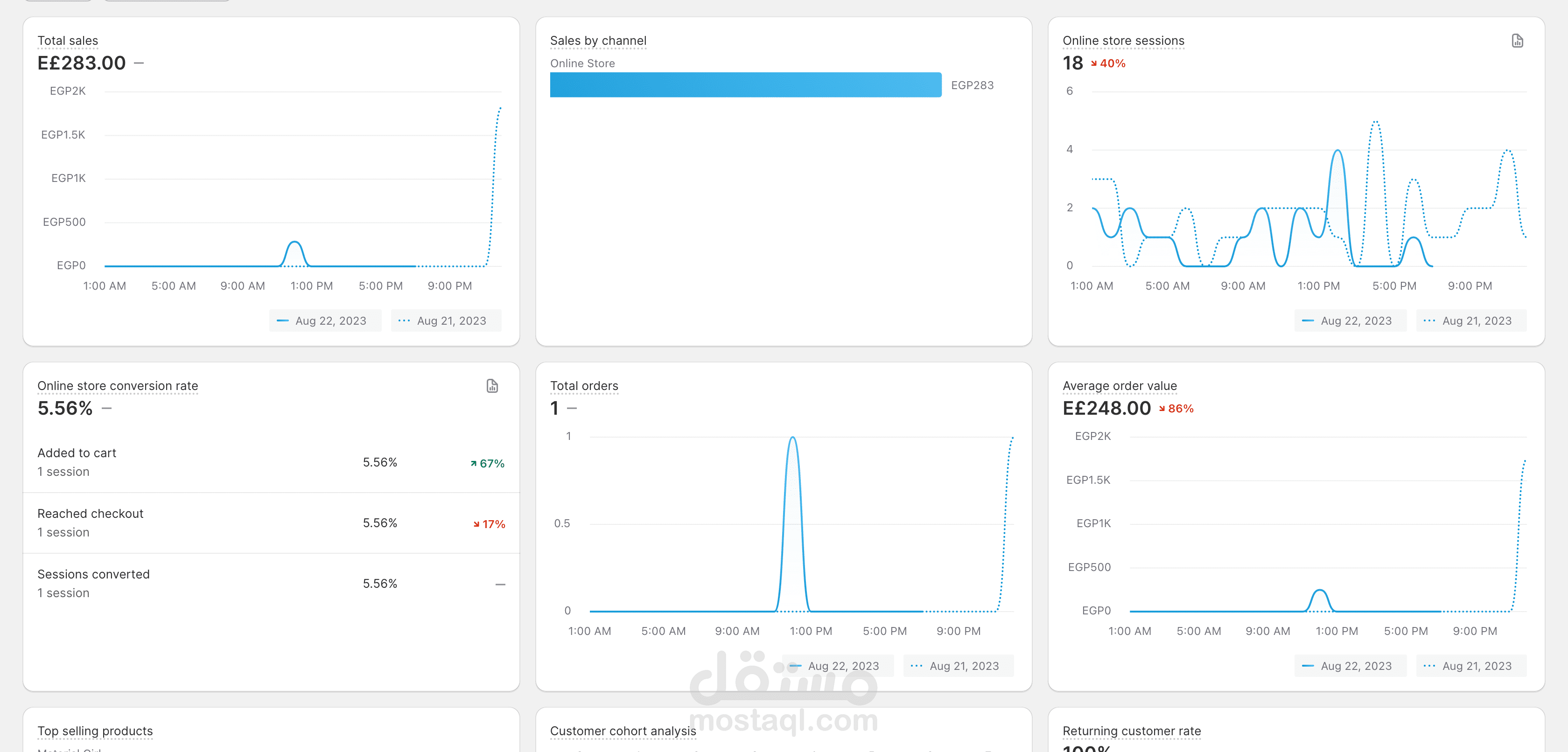Toggle Aug 22, 2023 legend in Total sales
Viewport: 1568px width, 752px height.
pyautogui.click(x=325, y=320)
